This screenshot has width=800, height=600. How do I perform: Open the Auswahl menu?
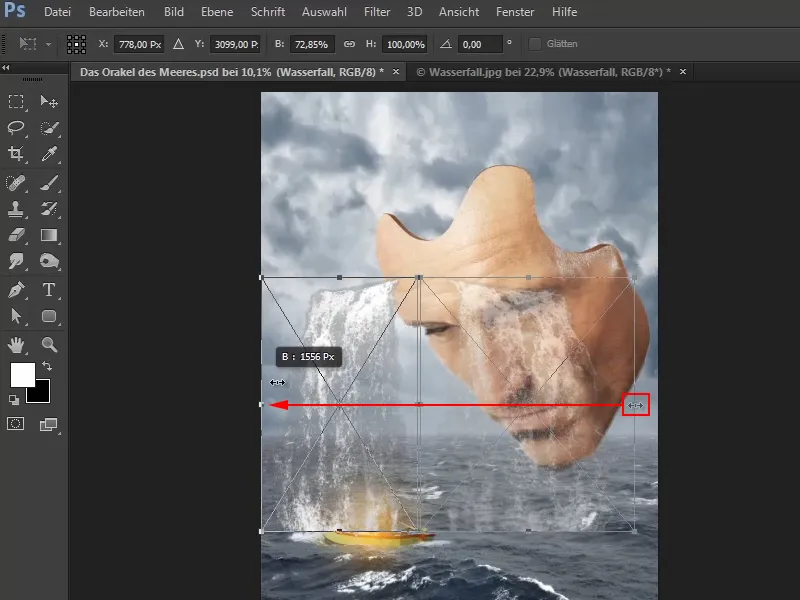coord(324,12)
